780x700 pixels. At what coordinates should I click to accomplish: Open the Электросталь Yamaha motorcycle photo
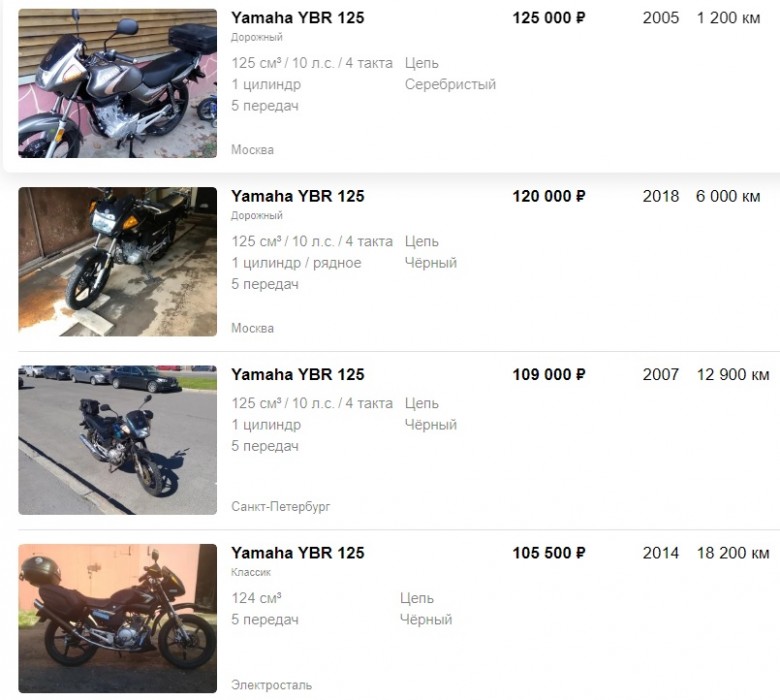coord(117,618)
